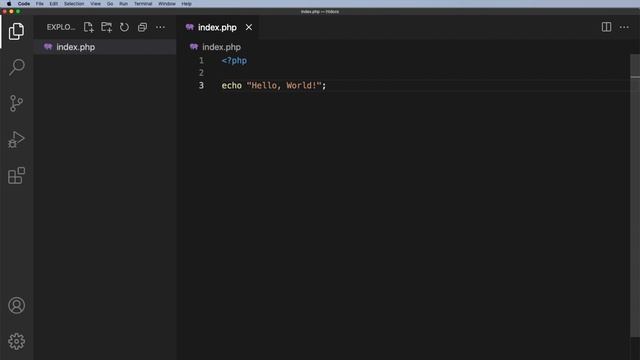Open the Selection menu

pos(74,4)
